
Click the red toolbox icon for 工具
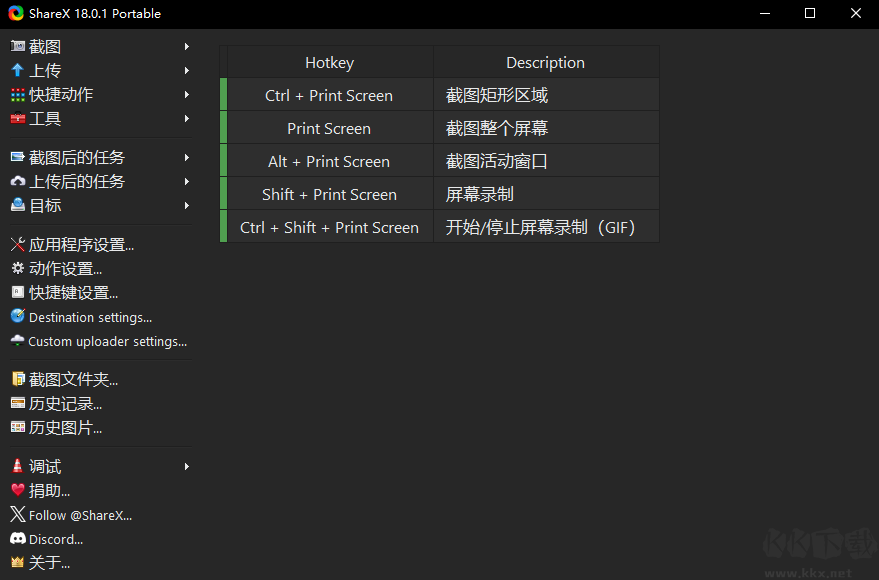tap(18, 118)
